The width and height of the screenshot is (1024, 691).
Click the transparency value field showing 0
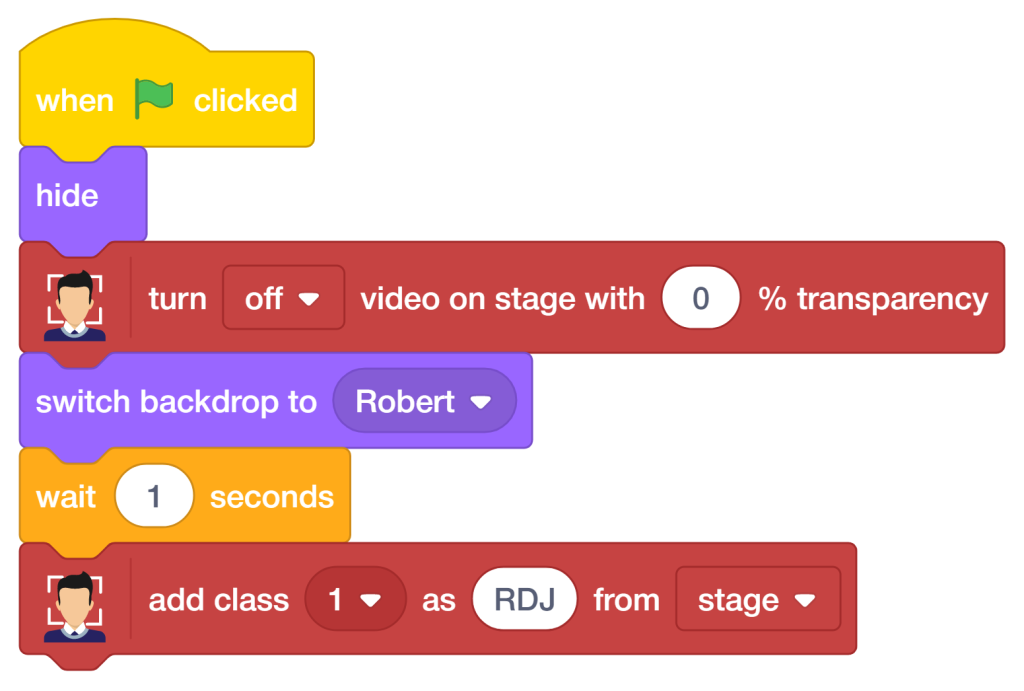pos(701,298)
